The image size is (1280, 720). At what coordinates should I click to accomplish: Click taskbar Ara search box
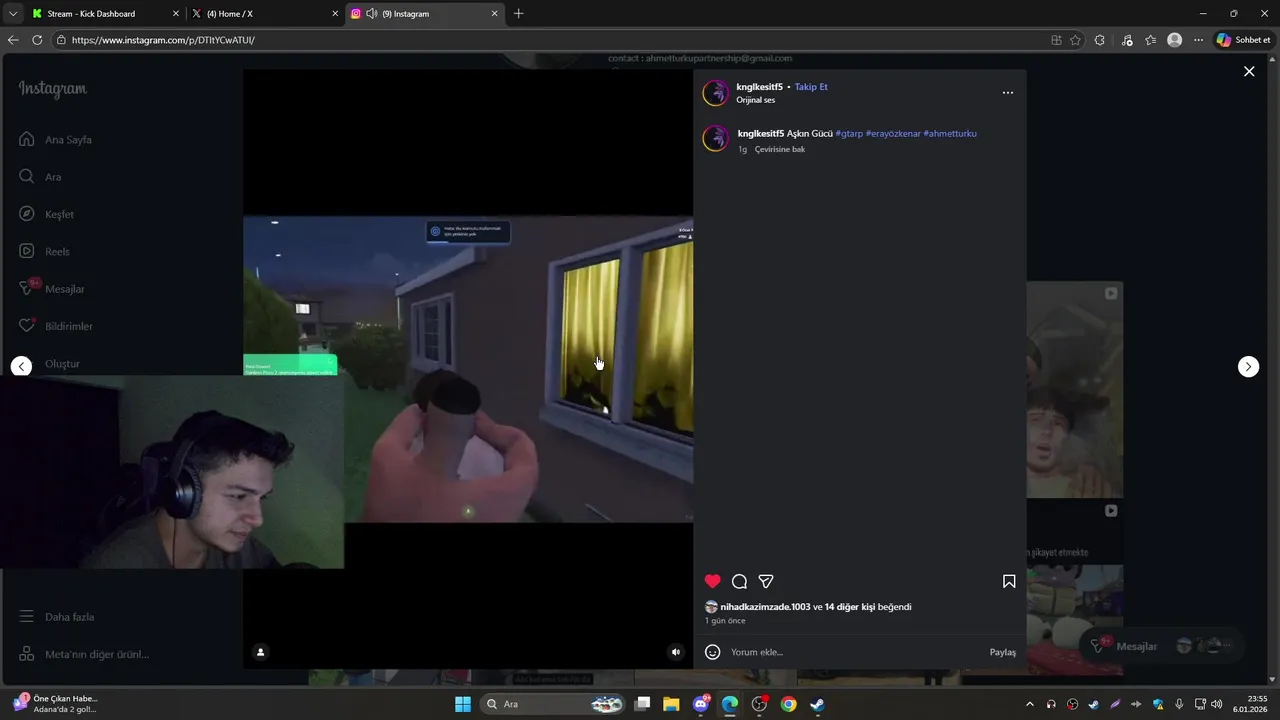[x=553, y=704]
